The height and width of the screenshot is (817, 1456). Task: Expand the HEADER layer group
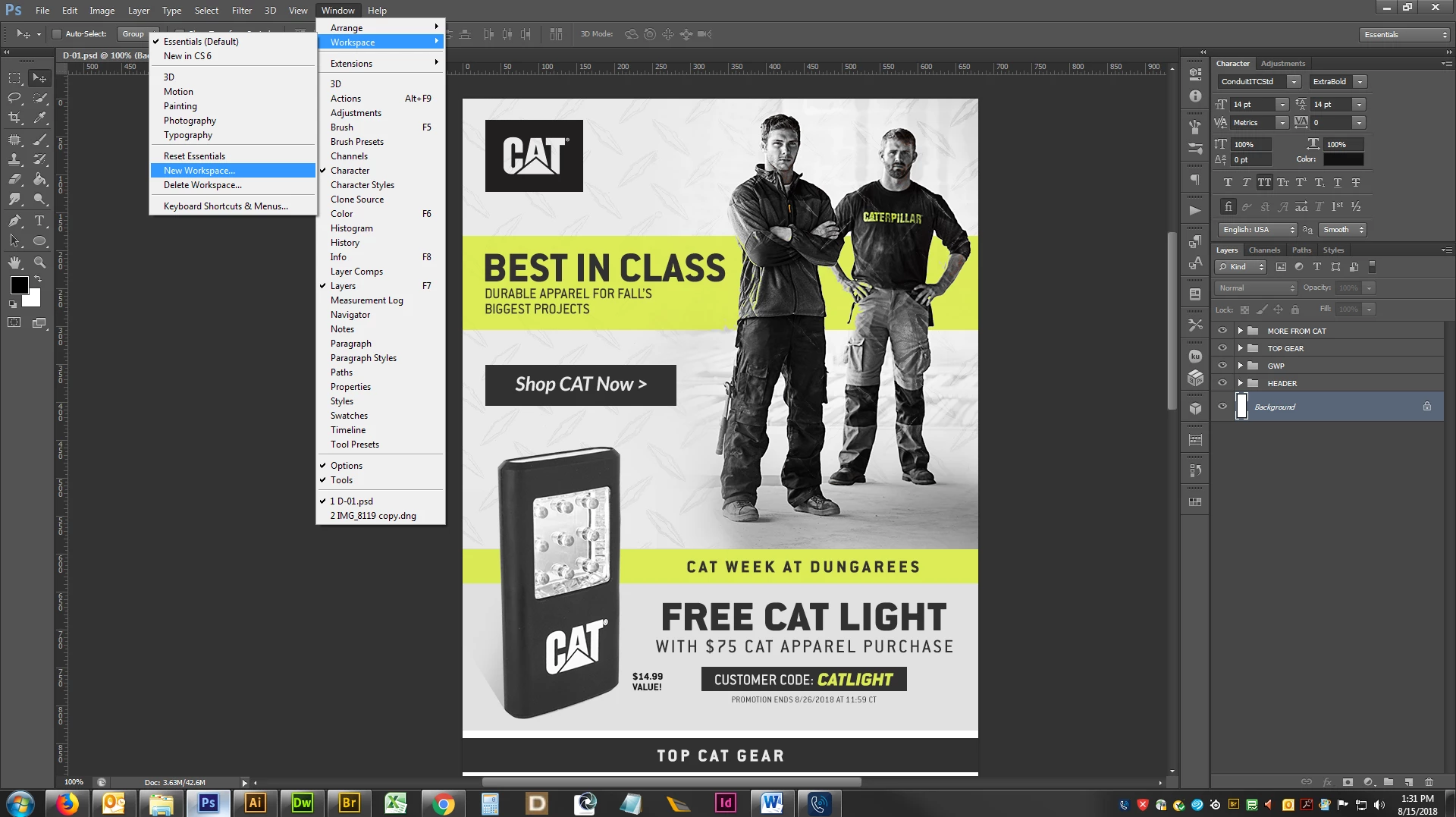click(x=1241, y=383)
